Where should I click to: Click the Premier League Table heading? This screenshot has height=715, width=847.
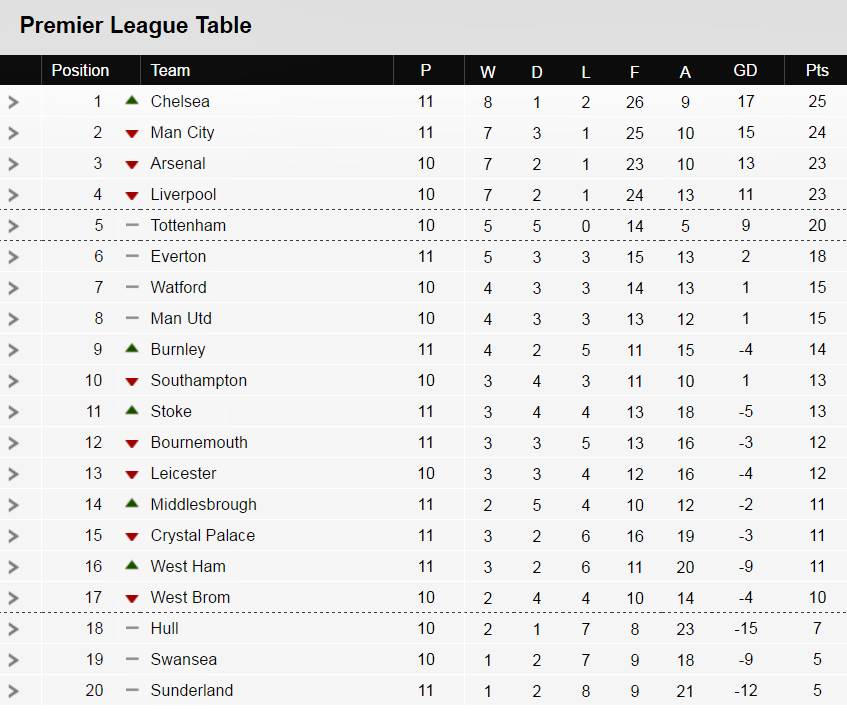(136, 26)
